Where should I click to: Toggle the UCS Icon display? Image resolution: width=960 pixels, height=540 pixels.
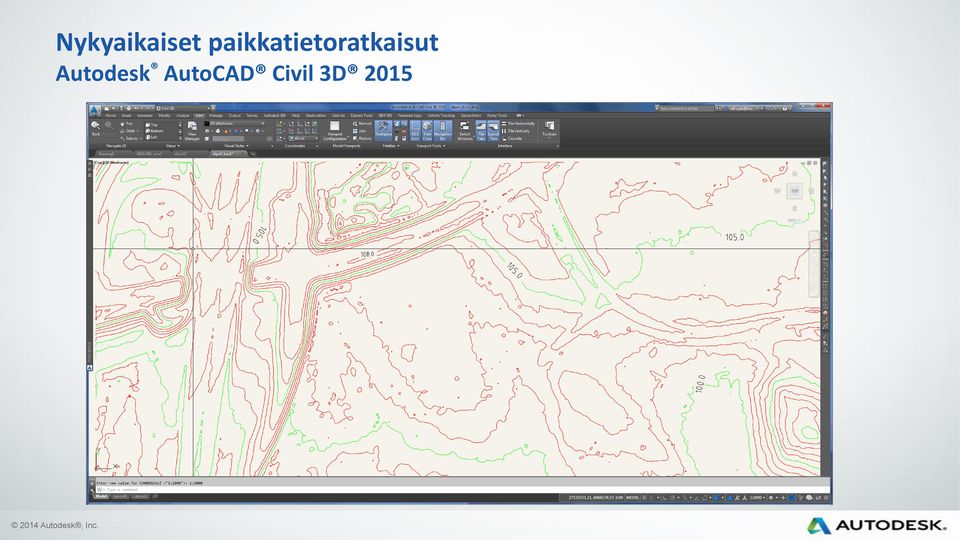(415, 130)
